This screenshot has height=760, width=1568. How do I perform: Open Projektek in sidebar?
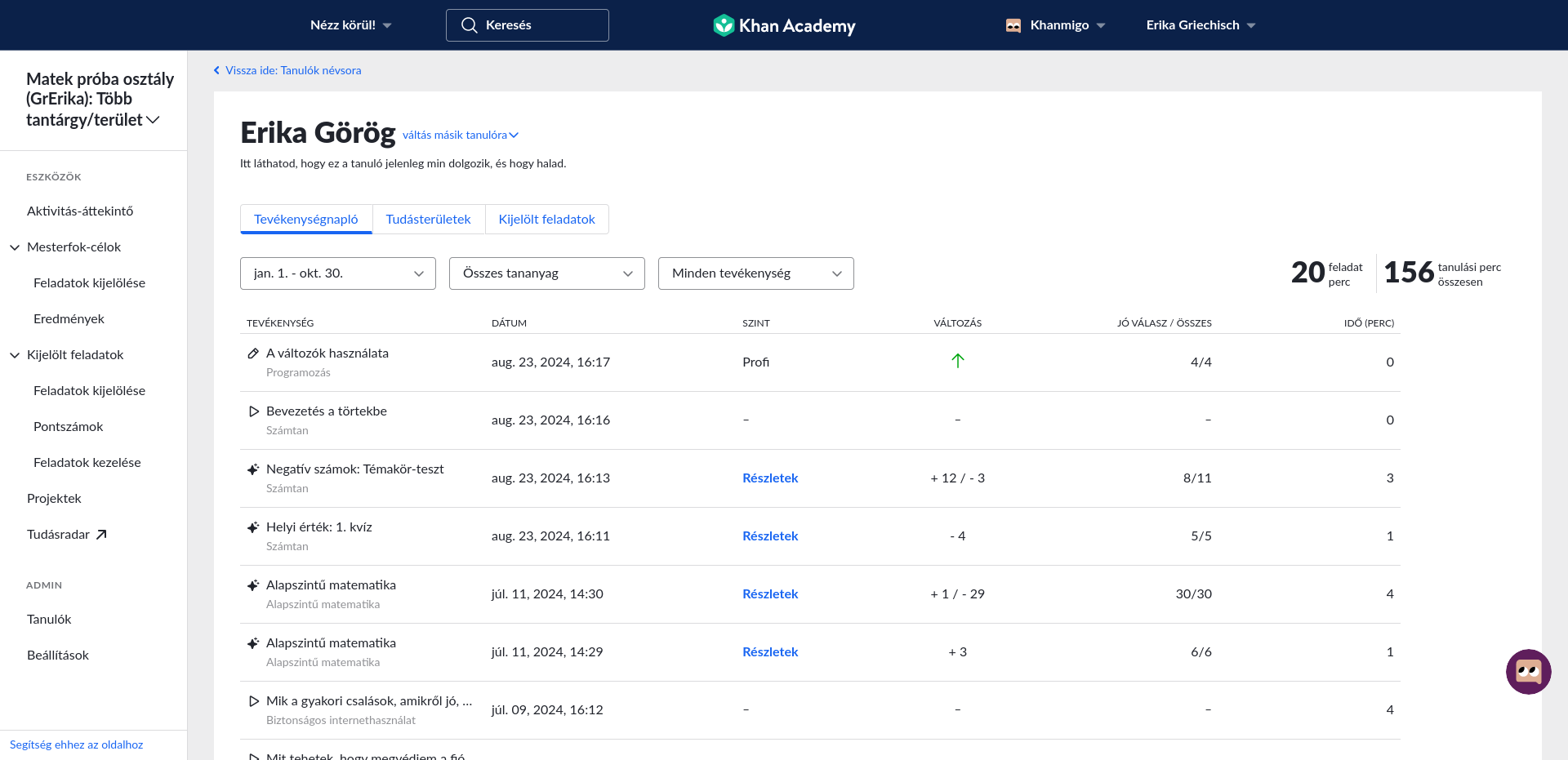click(x=54, y=498)
